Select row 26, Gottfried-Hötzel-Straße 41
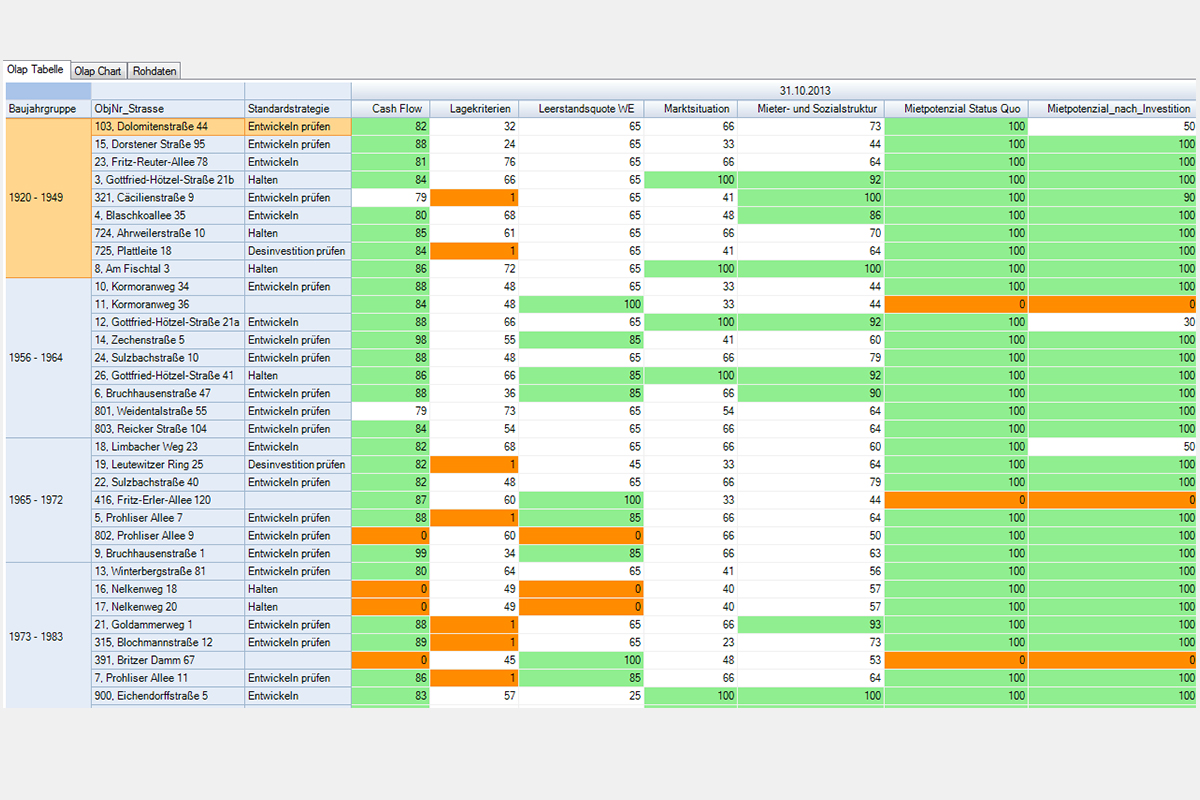This screenshot has height=800, width=1200. point(168,376)
